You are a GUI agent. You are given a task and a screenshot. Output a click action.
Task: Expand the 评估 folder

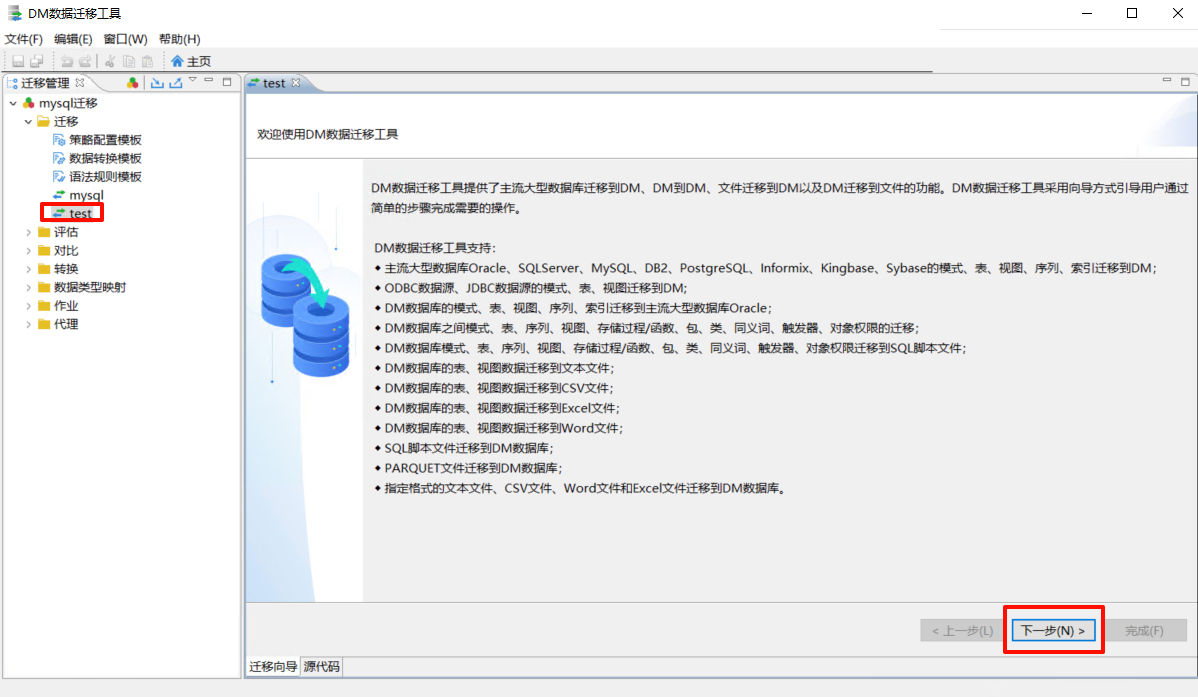[29, 232]
